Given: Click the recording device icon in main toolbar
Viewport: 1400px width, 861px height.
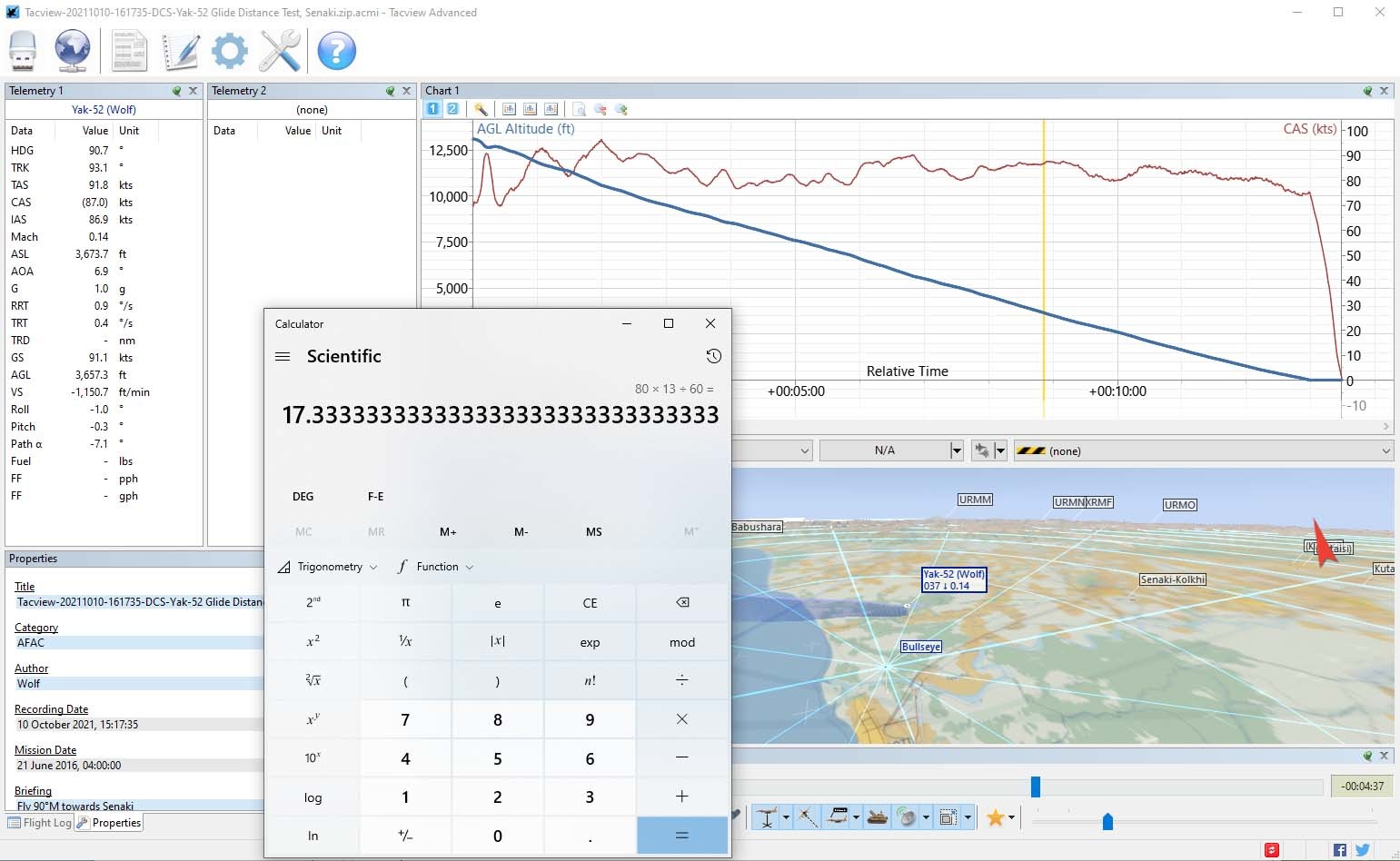Looking at the screenshot, I should pyautogui.click(x=23, y=51).
